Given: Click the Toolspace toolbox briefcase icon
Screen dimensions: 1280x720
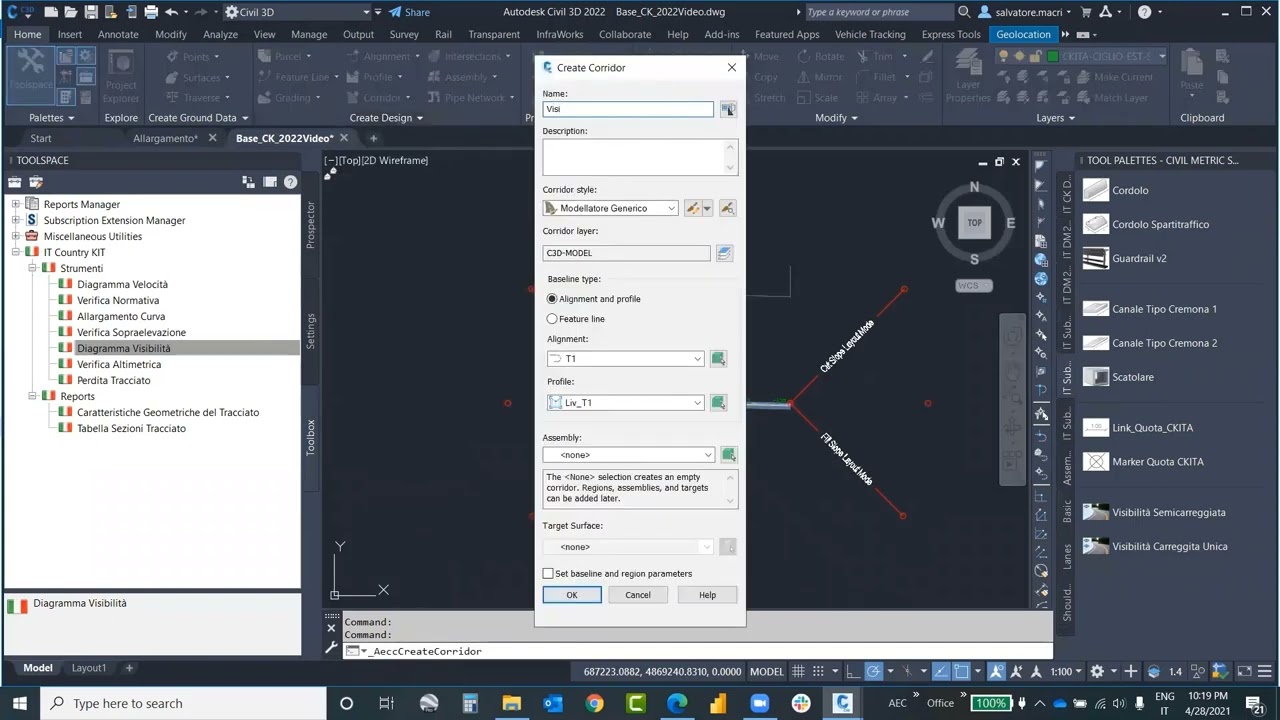Looking at the screenshot, I should 15,182.
